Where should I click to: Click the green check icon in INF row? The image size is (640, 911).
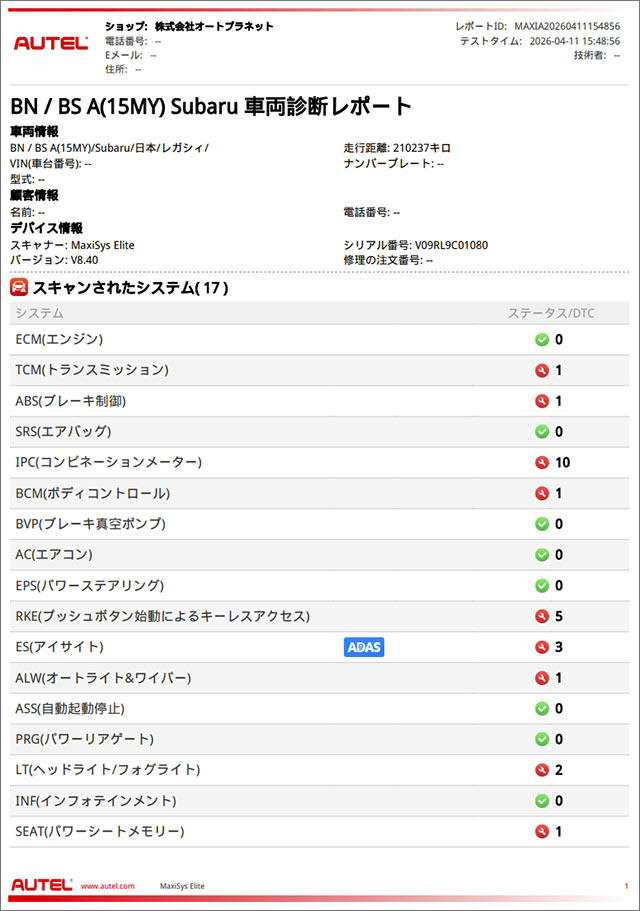[x=542, y=801]
